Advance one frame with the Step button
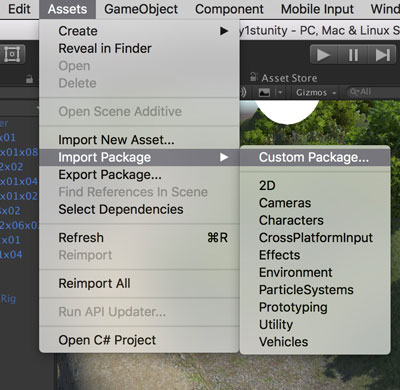Viewport: 400px width, 390px height. pos(382,55)
